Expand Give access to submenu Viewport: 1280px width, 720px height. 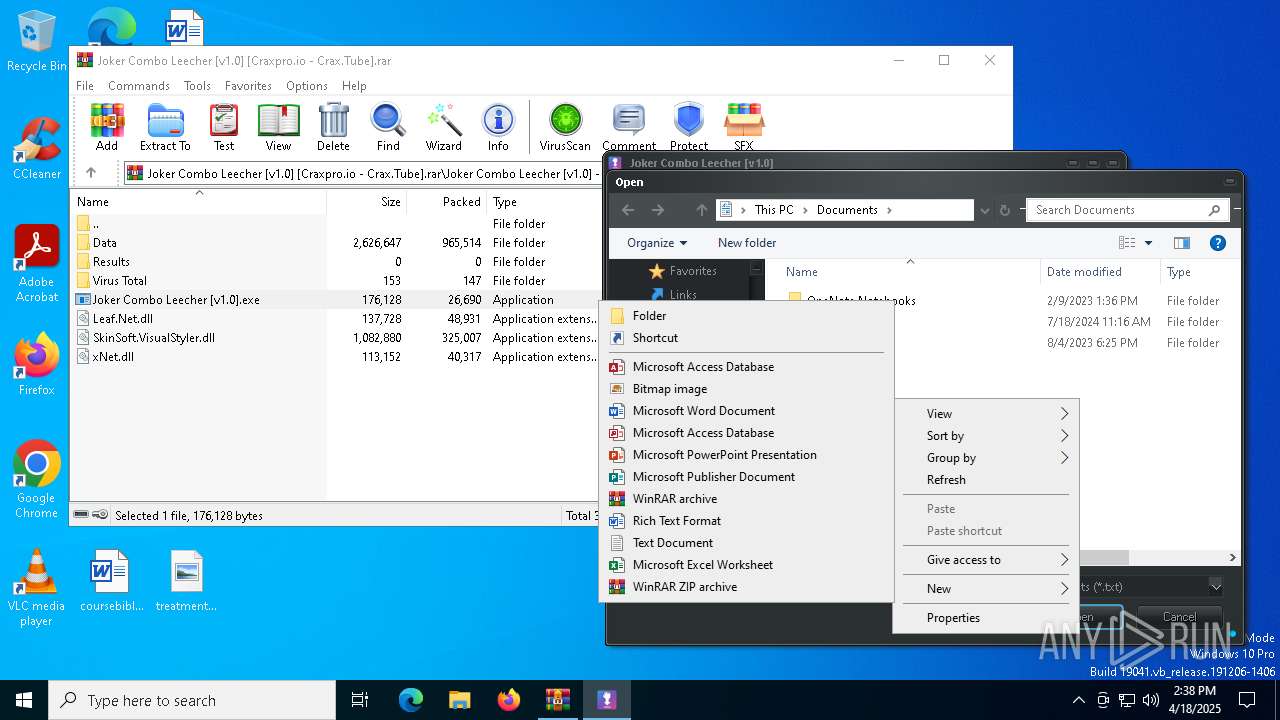(x=985, y=560)
